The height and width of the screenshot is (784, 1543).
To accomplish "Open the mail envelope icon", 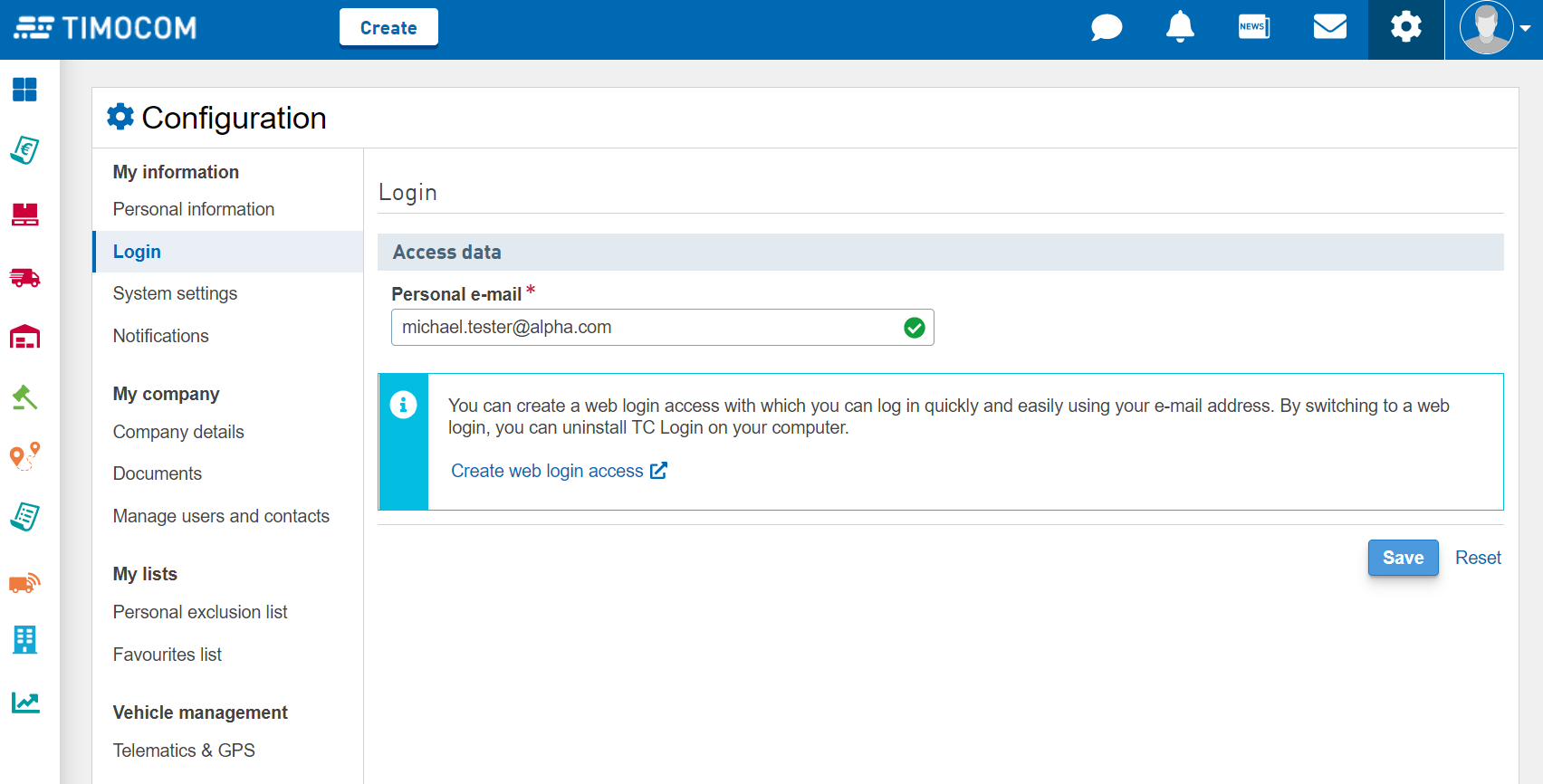I will click(x=1330, y=27).
